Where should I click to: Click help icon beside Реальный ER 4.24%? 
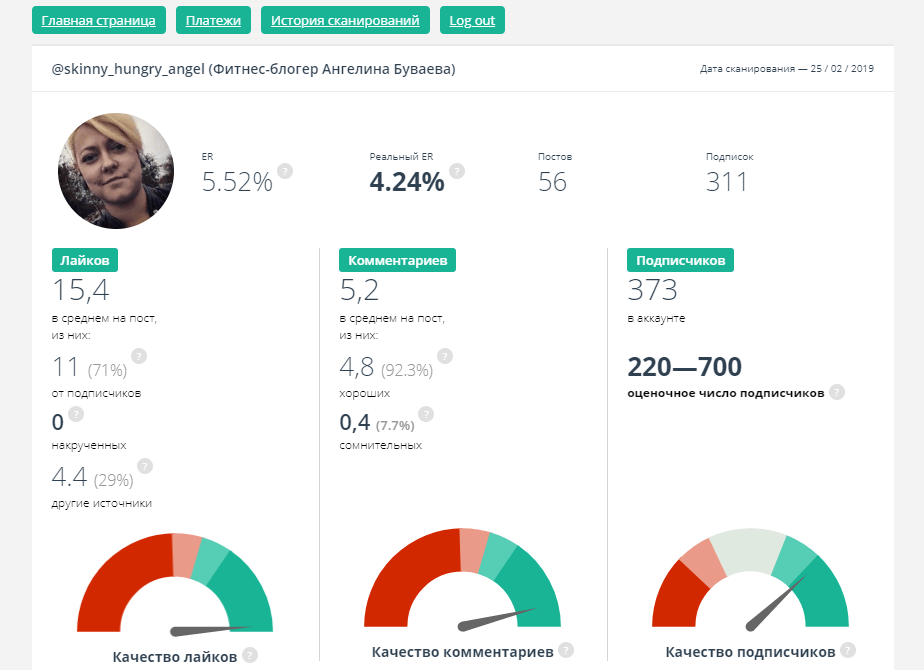pos(457,171)
